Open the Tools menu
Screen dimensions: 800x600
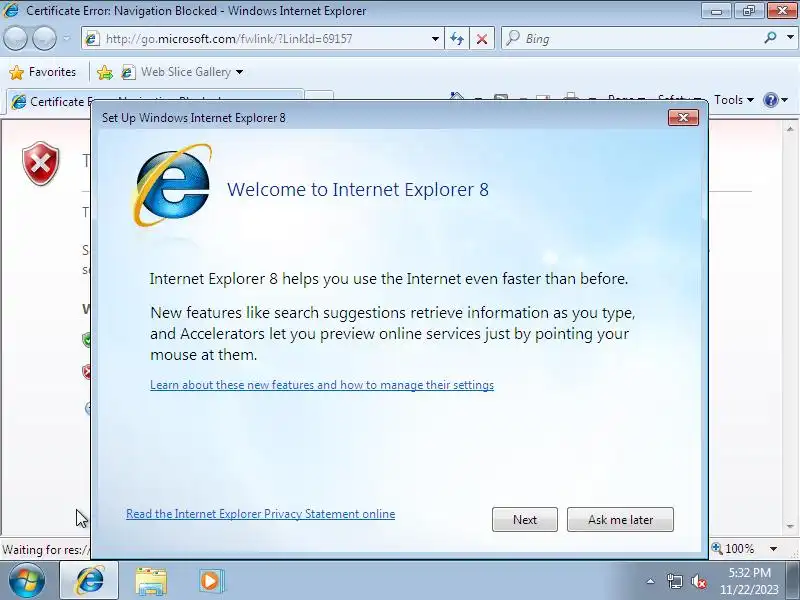(734, 100)
